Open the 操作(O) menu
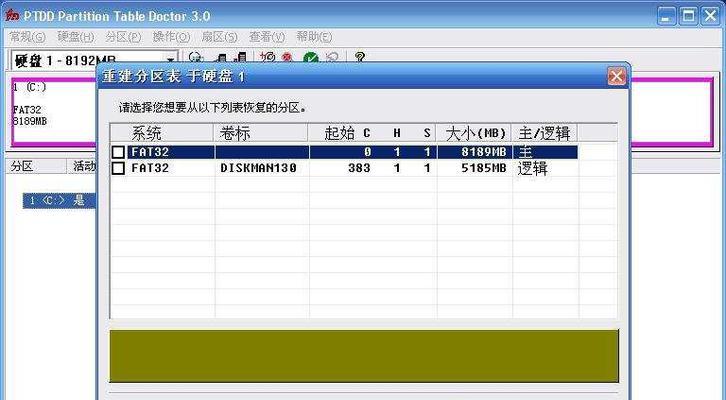The height and width of the screenshot is (400, 726). [171, 37]
